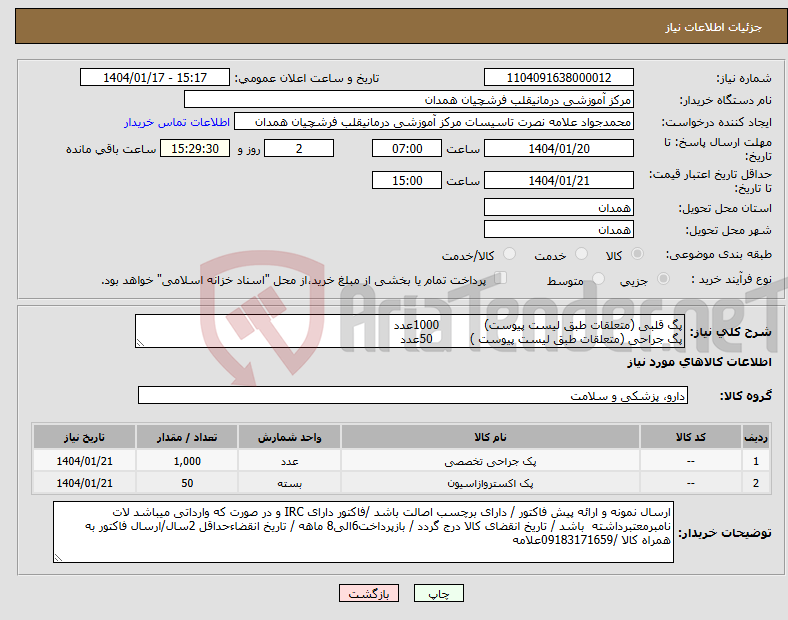The width and height of the screenshot is (788, 620).
Task: Click the ردیف column header
Action: point(756,437)
